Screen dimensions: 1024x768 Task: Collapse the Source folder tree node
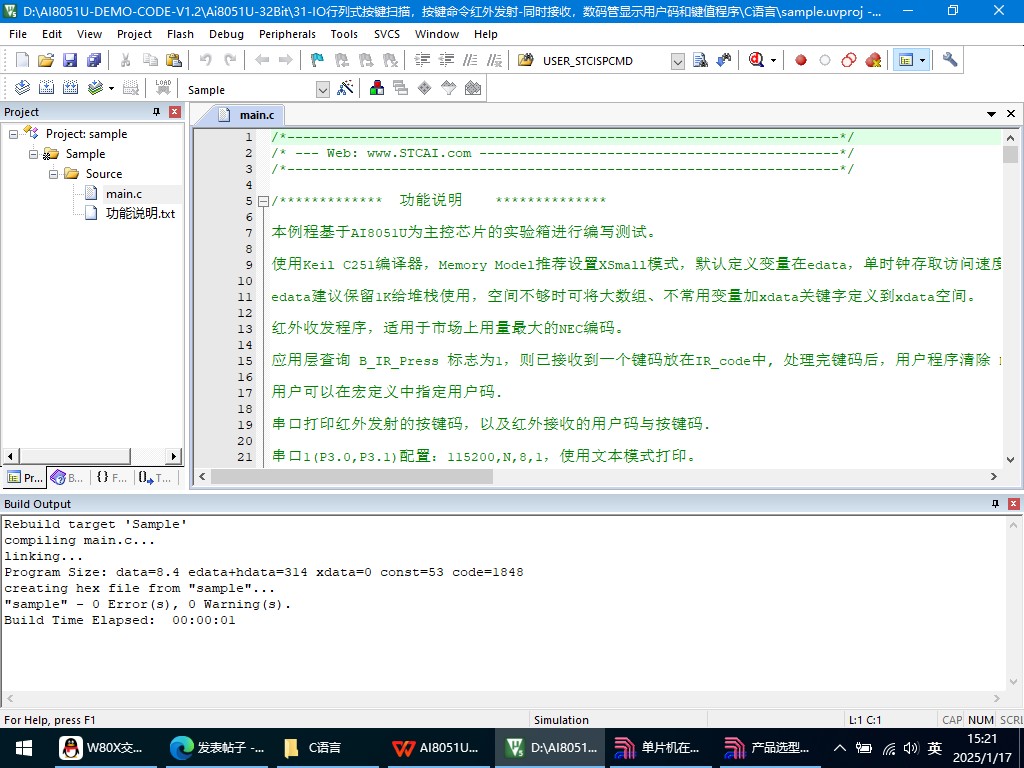(x=54, y=174)
